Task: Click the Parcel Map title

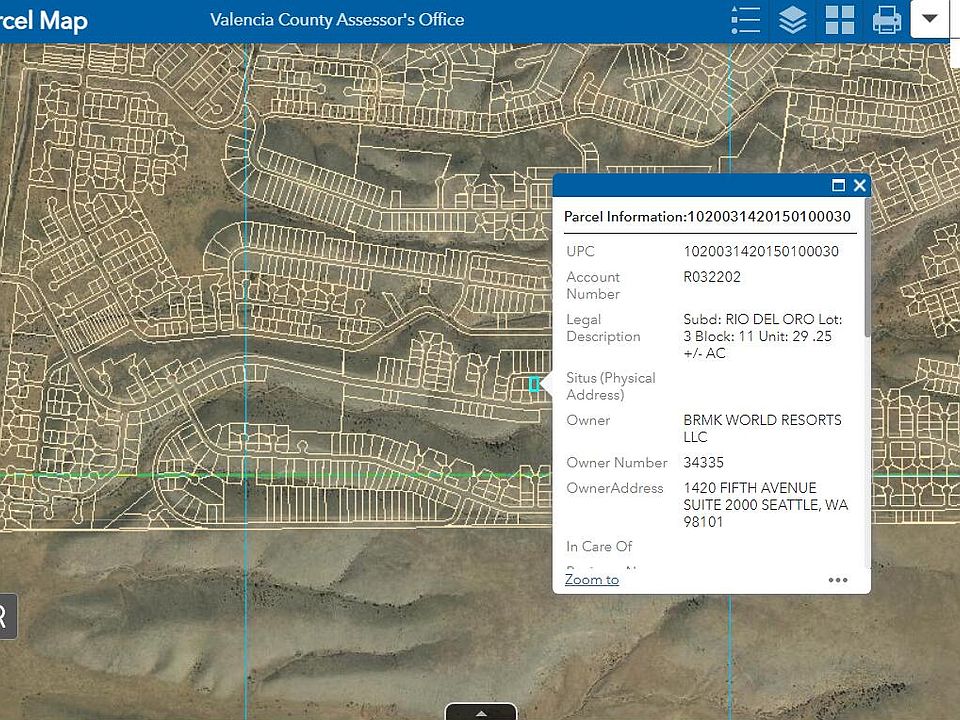Action: (x=44, y=21)
